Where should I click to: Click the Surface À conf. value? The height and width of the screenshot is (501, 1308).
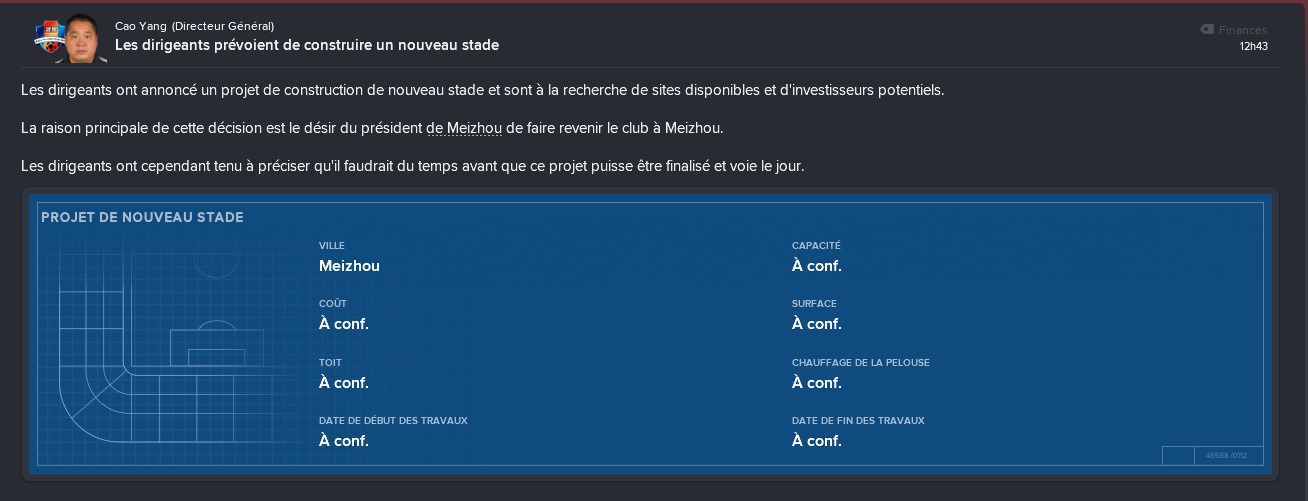[x=817, y=324]
